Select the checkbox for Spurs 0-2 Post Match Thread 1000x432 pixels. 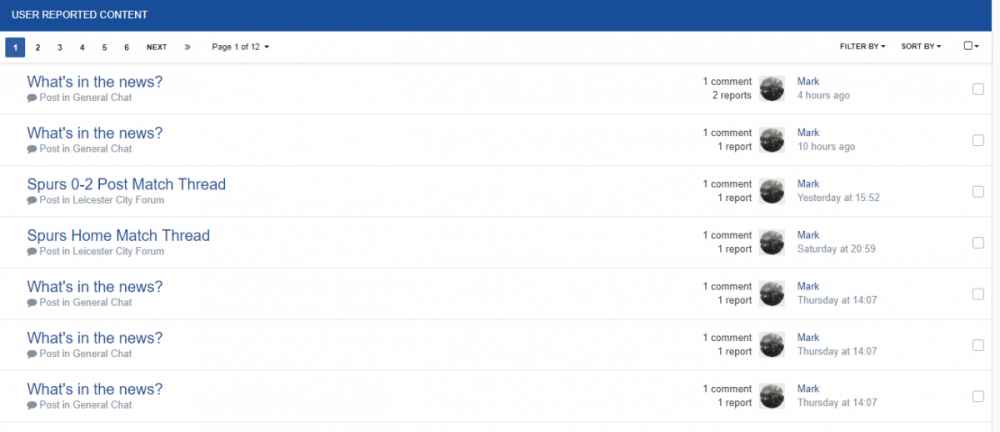(x=978, y=191)
